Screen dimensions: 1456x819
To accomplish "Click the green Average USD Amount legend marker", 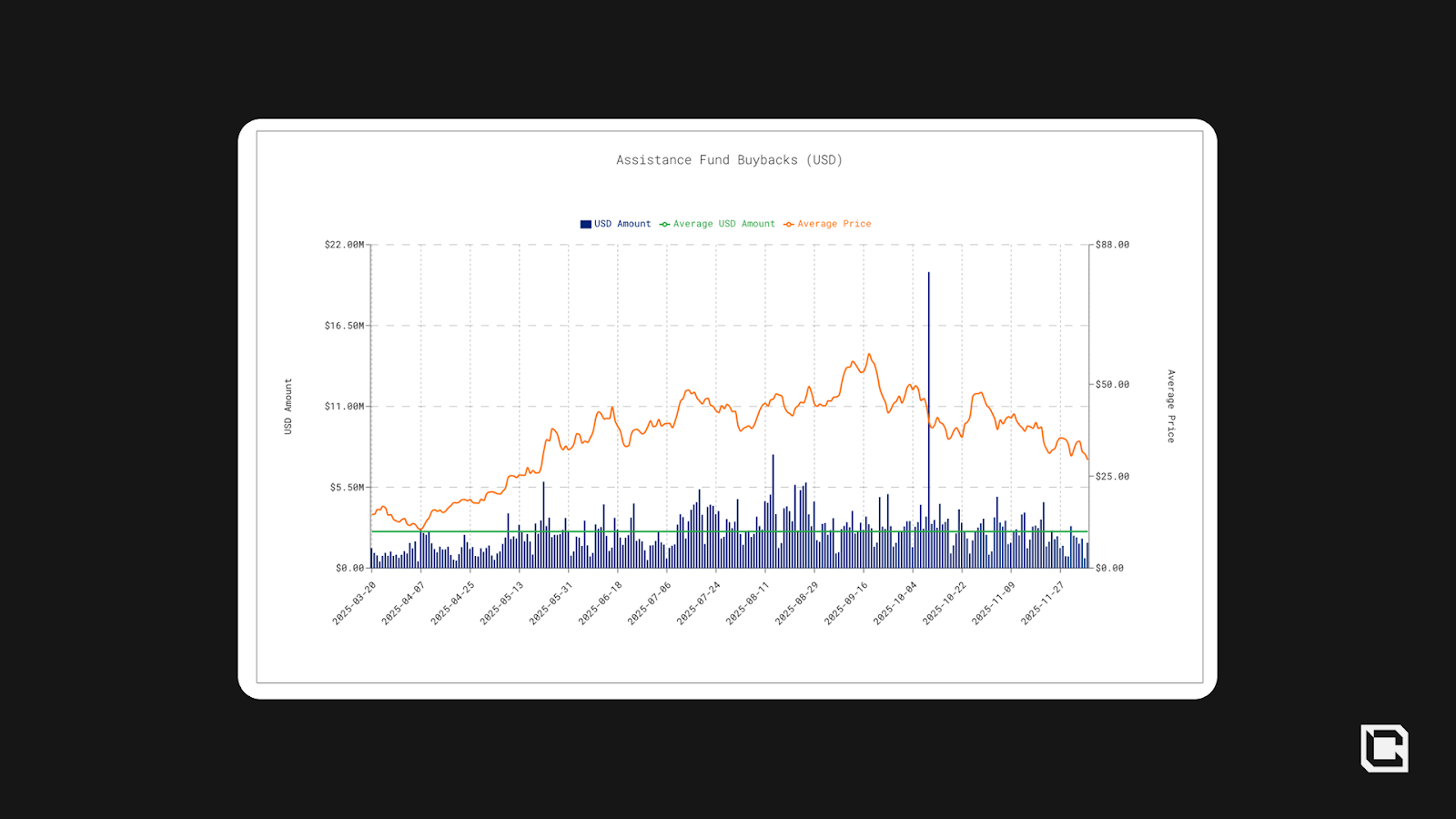I will (x=665, y=224).
